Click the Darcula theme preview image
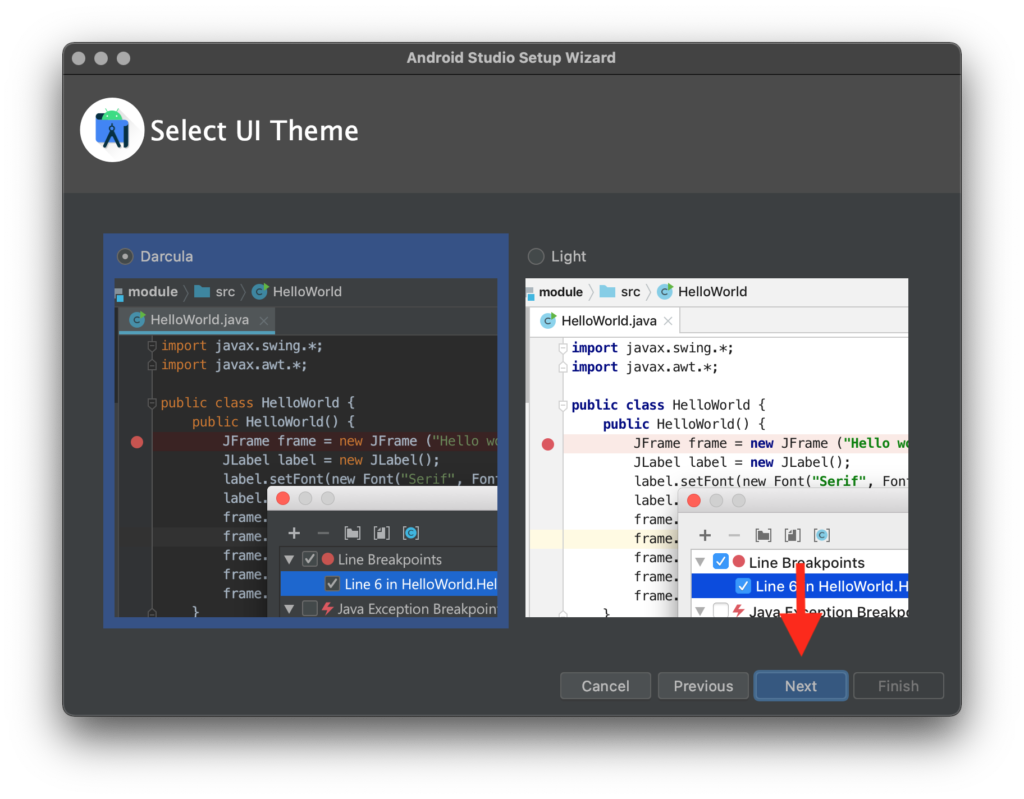This screenshot has width=1024, height=799. pyautogui.click(x=306, y=448)
